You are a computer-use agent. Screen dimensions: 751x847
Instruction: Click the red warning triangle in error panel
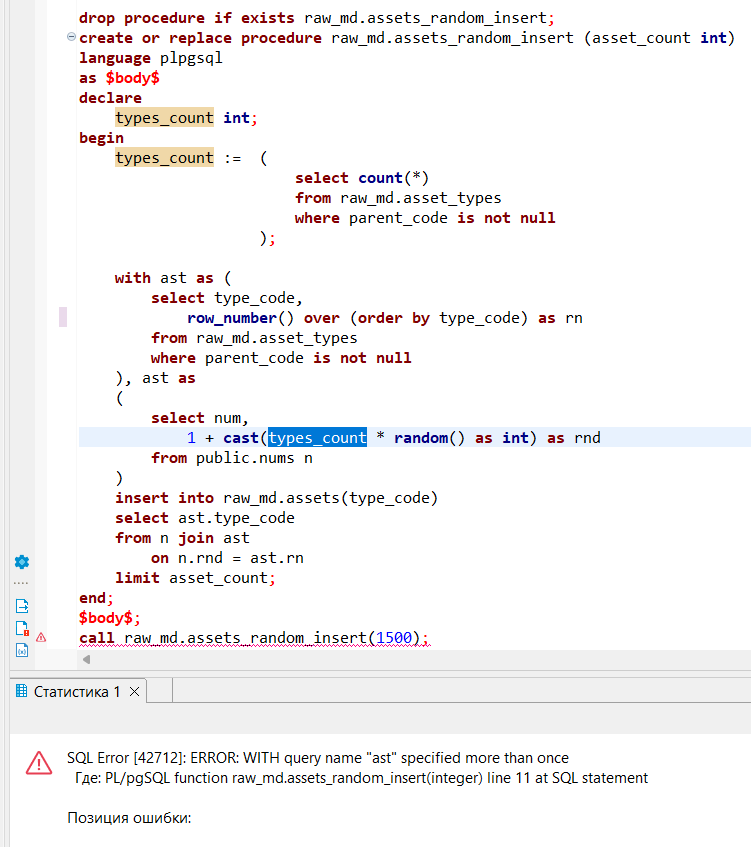pyautogui.click(x=39, y=763)
